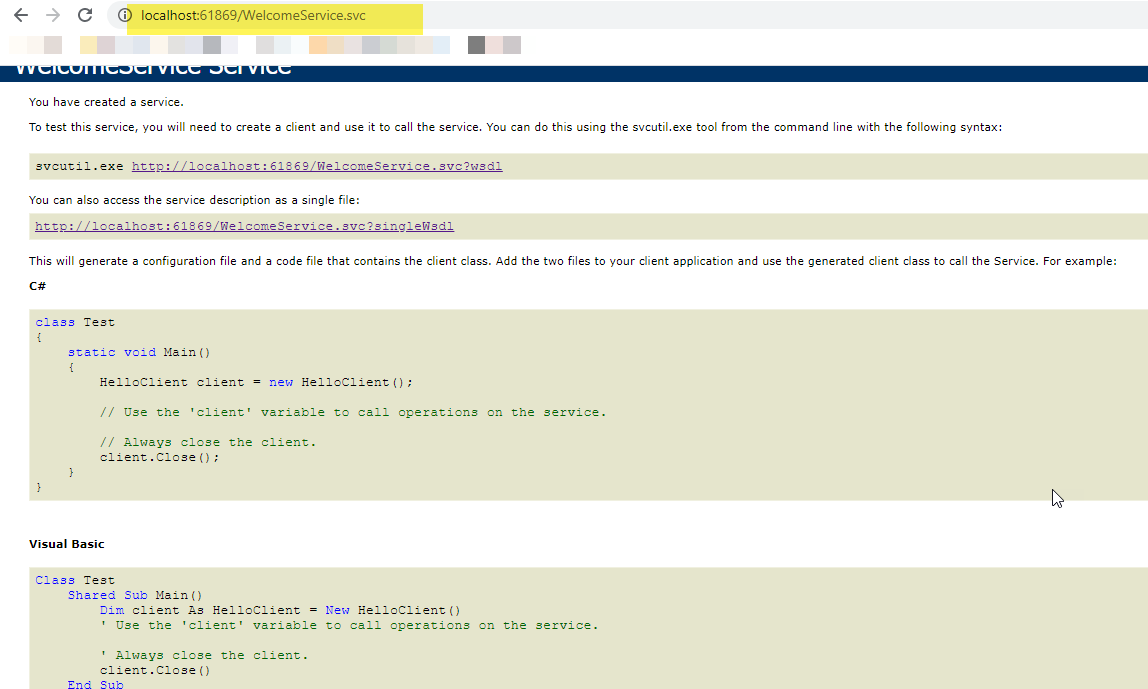Open the WelcomeService.svc?wsdl link
This screenshot has height=689, width=1148.
click(x=317, y=166)
